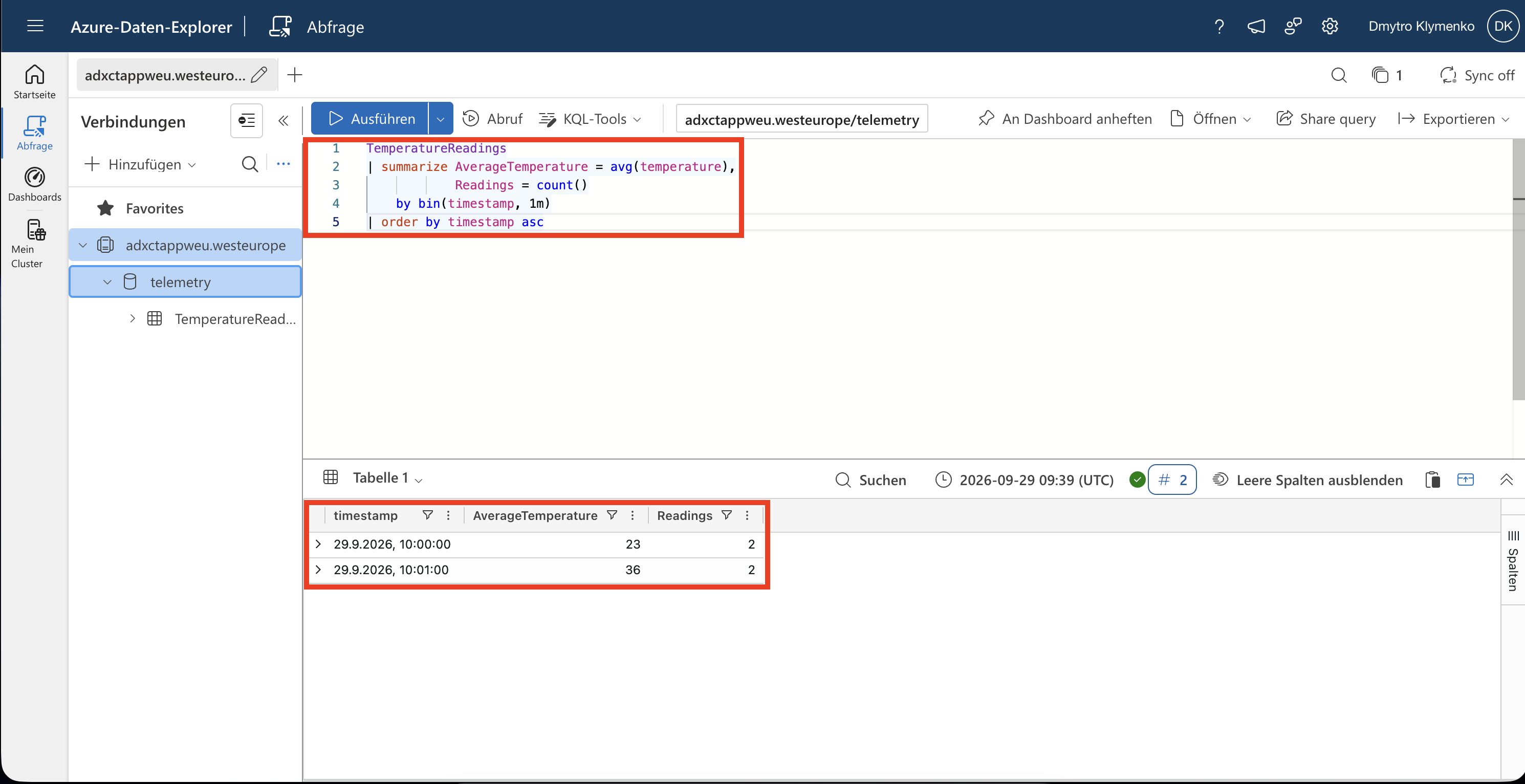
Task: Open the Tabelle 1 dropdown
Action: coord(388,478)
